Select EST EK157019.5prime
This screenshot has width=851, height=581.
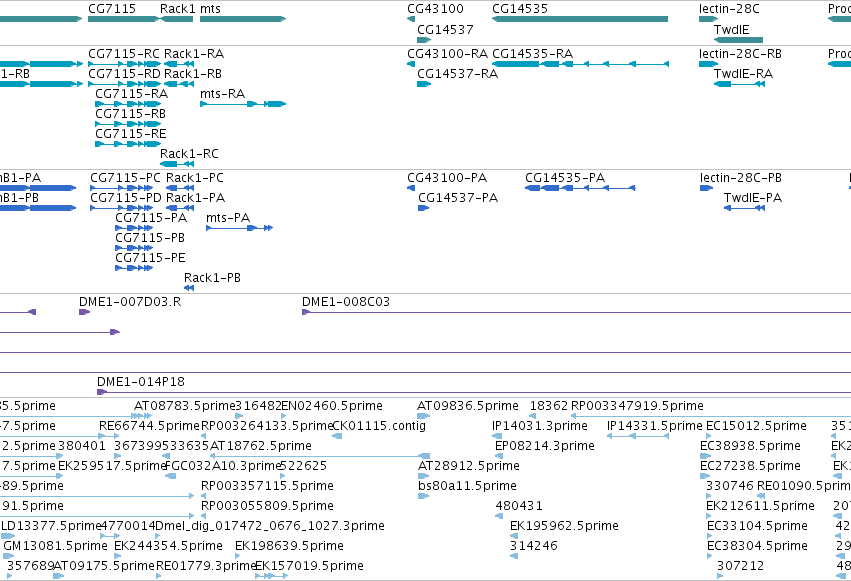309,566
